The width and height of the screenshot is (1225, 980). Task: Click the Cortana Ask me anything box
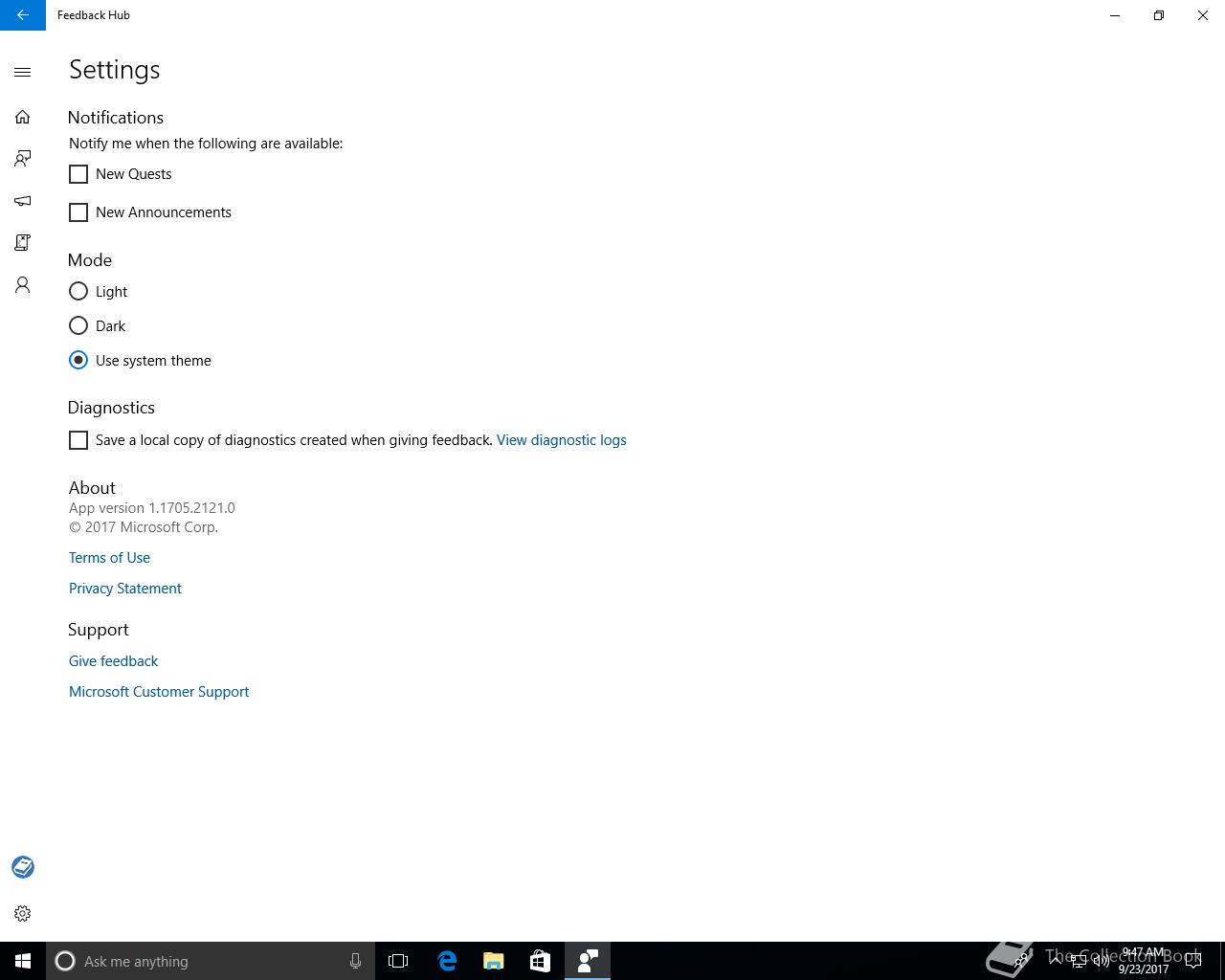click(211, 961)
